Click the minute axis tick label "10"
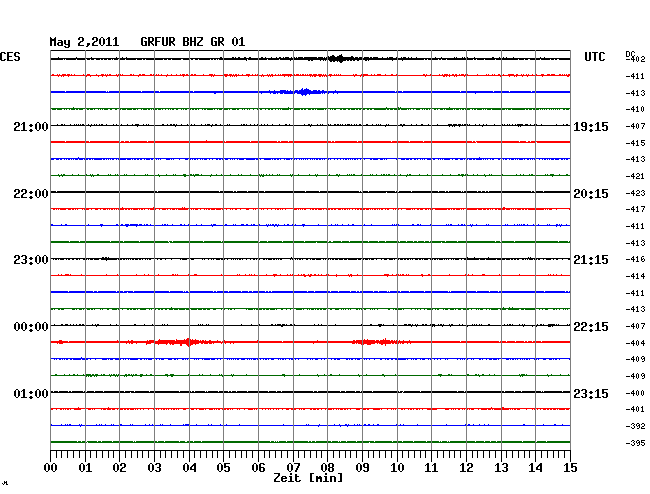Screen dimensions: 650x494 [397, 467]
